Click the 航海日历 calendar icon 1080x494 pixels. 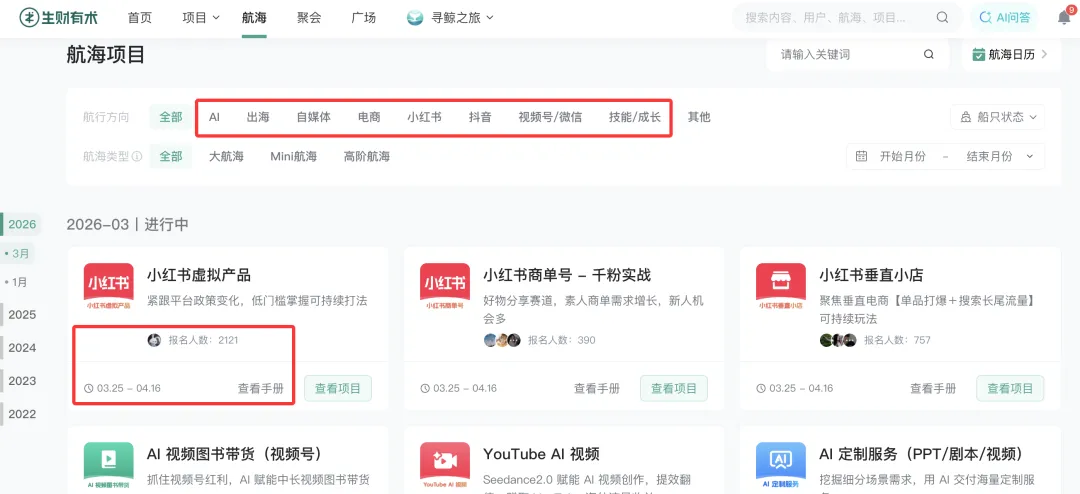(x=978, y=54)
